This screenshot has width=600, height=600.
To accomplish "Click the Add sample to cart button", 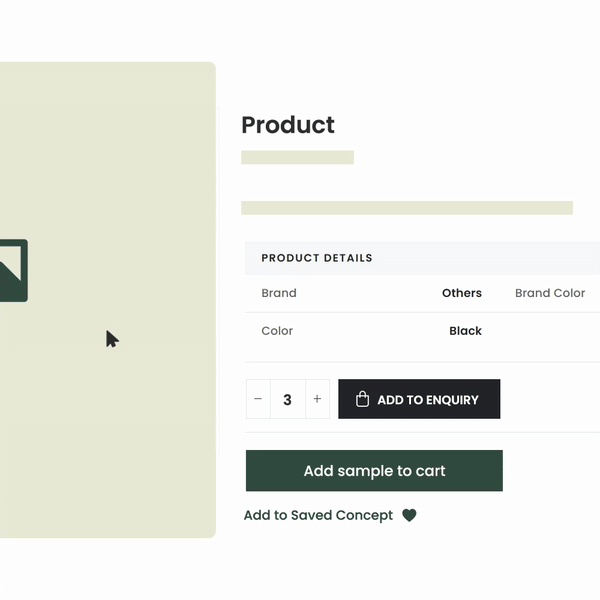I will (x=374, y=471).
